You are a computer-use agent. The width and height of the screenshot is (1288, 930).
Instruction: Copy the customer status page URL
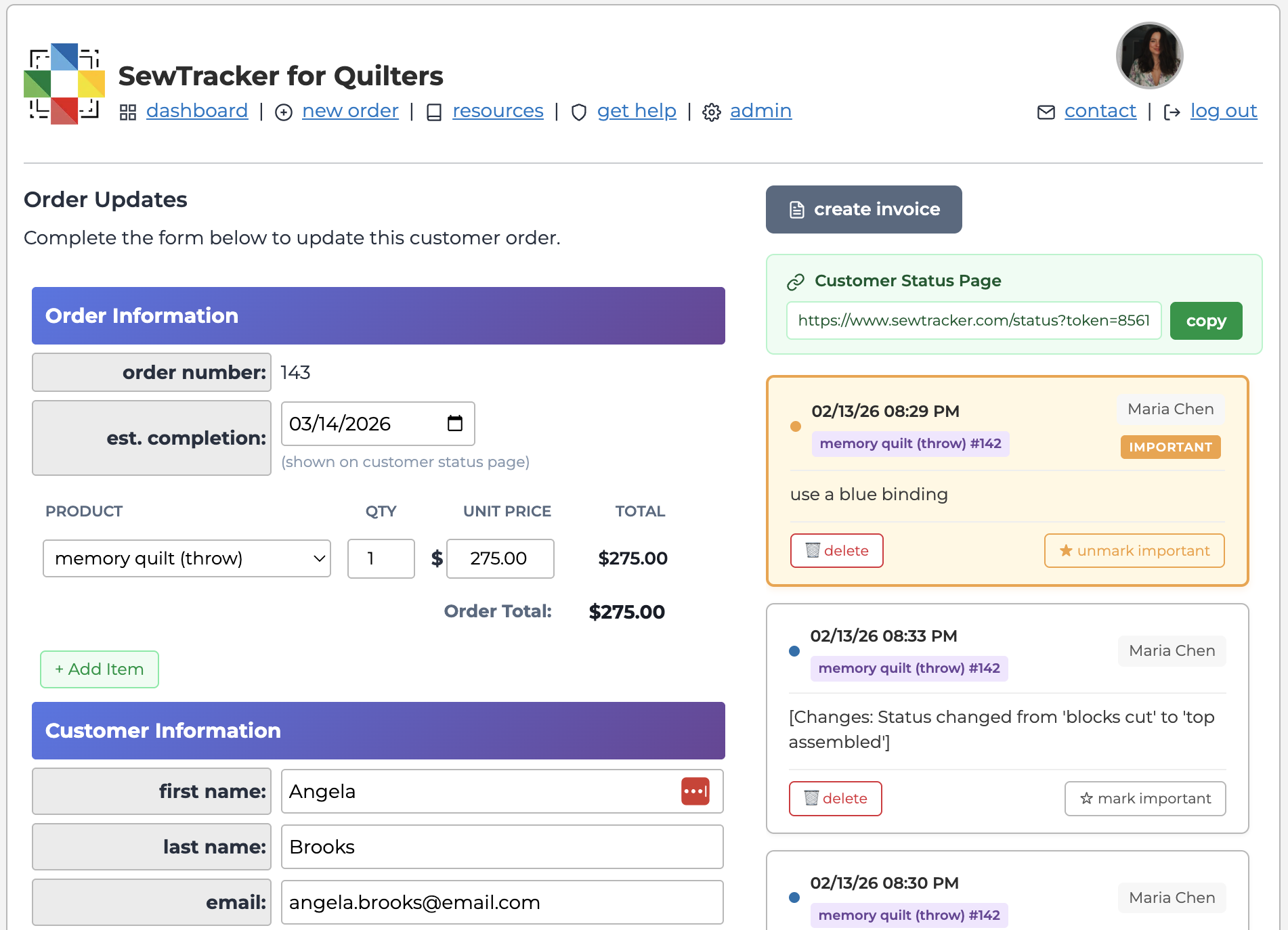pyautogui.click(x=1205, y=320)
